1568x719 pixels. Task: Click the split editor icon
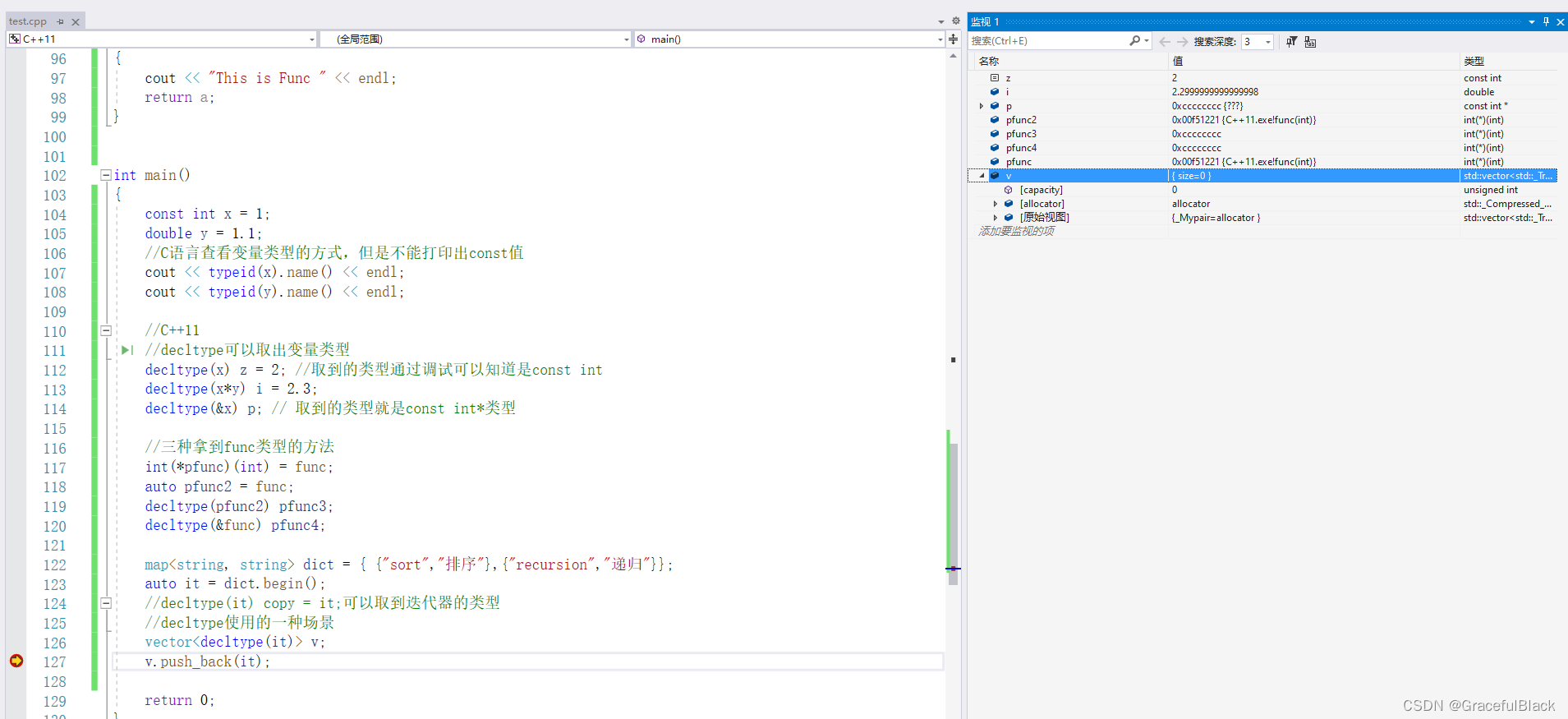953,39
